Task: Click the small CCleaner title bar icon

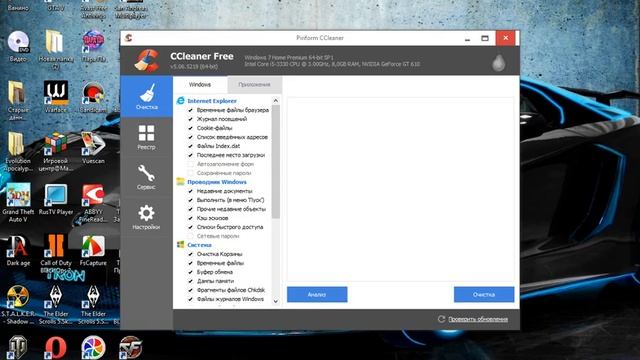Action: (129, 38)
